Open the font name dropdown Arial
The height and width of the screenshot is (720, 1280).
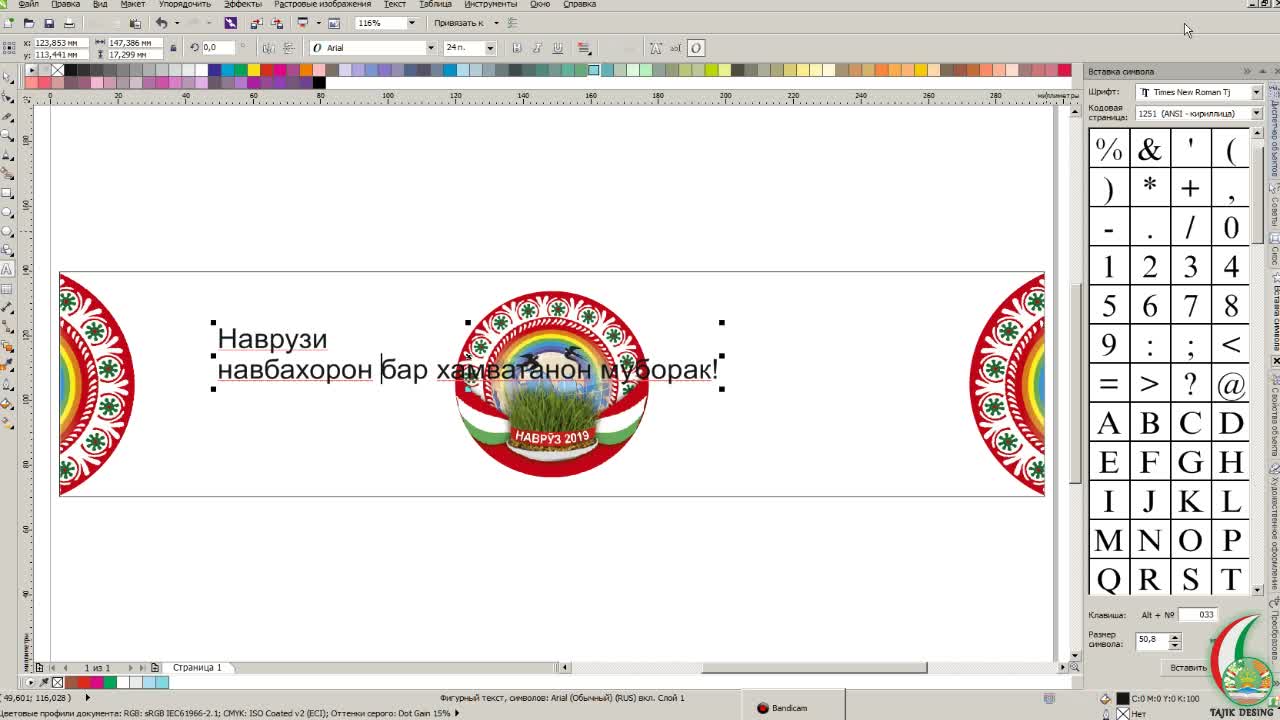pyautogui.click(x=431, y=48)
